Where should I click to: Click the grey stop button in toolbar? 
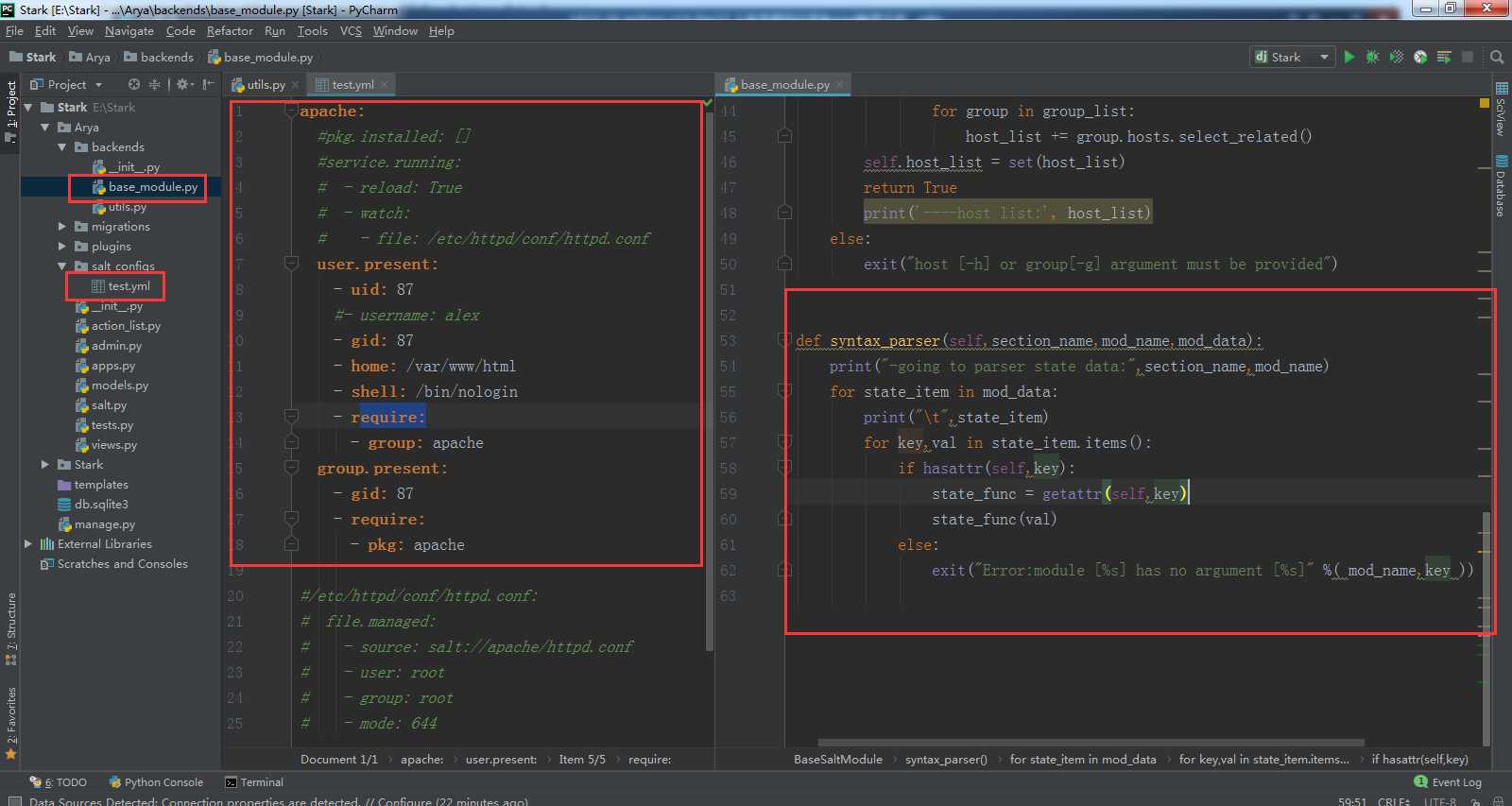click(1468, 57)
